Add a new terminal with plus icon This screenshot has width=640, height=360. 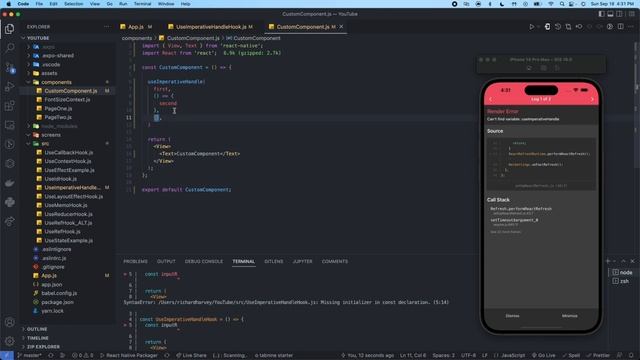coord(608,261)
